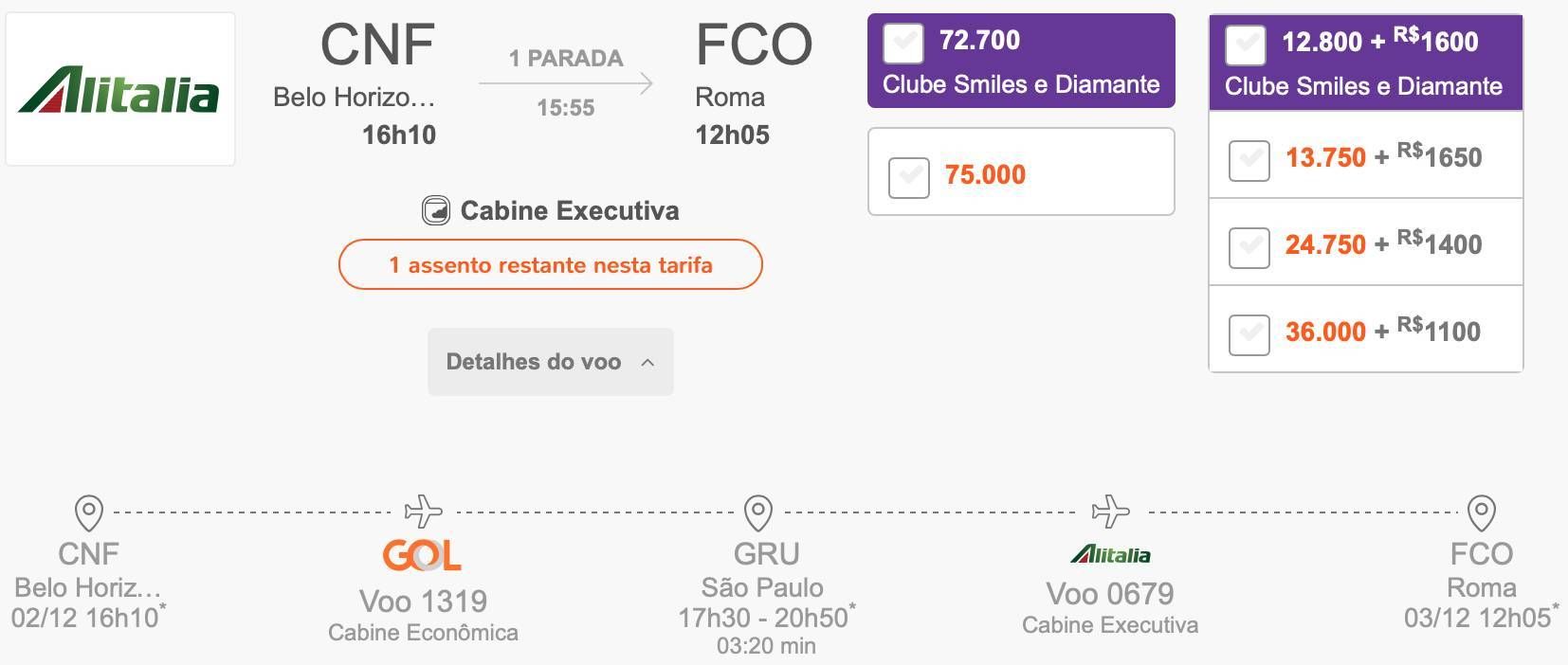Click the airplane icon above GOL

point(423,512)
